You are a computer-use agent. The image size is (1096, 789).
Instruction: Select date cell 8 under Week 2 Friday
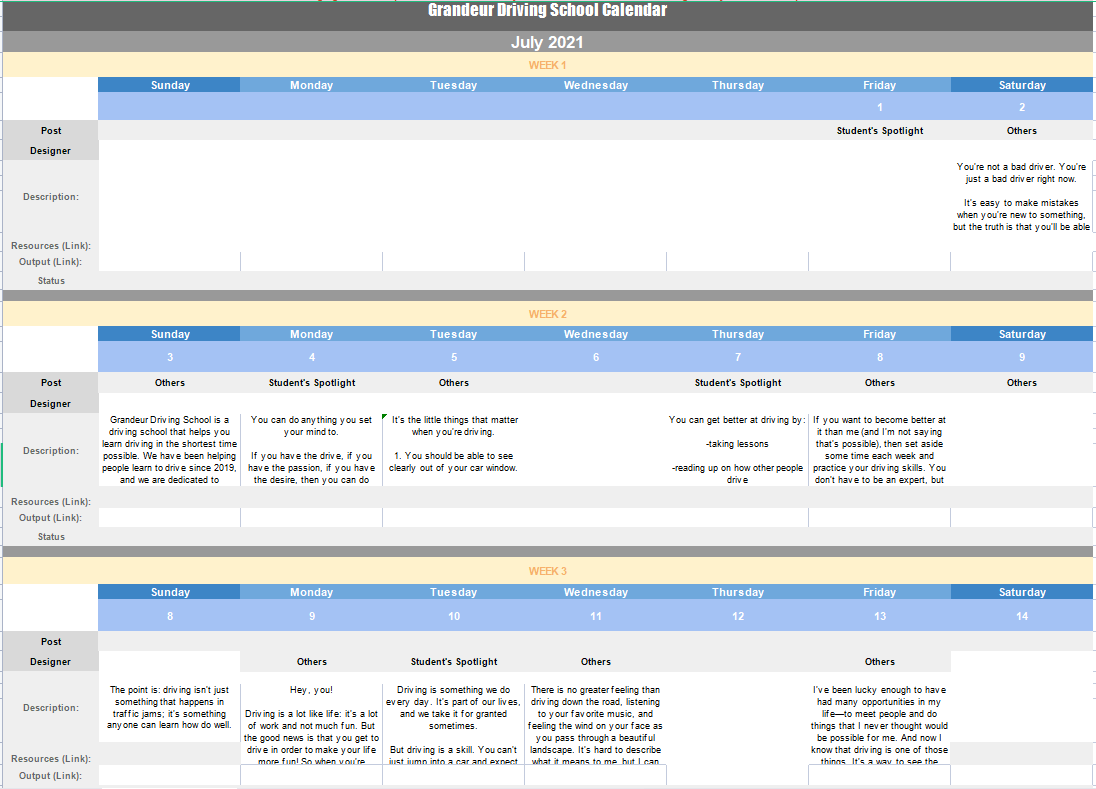point(879,357)
